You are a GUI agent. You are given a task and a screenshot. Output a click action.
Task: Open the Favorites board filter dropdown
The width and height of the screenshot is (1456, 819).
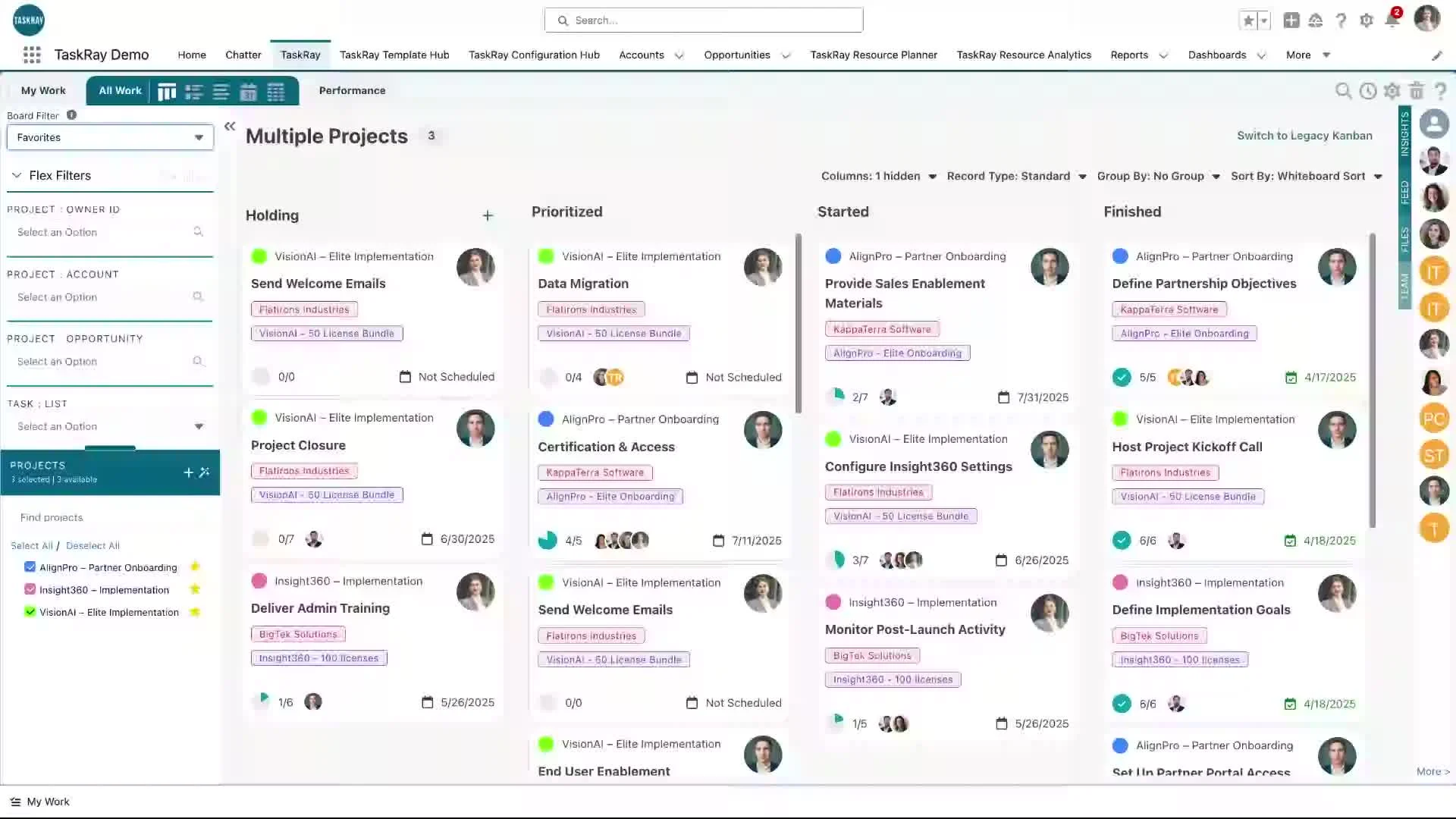click(x=110, y=137)
